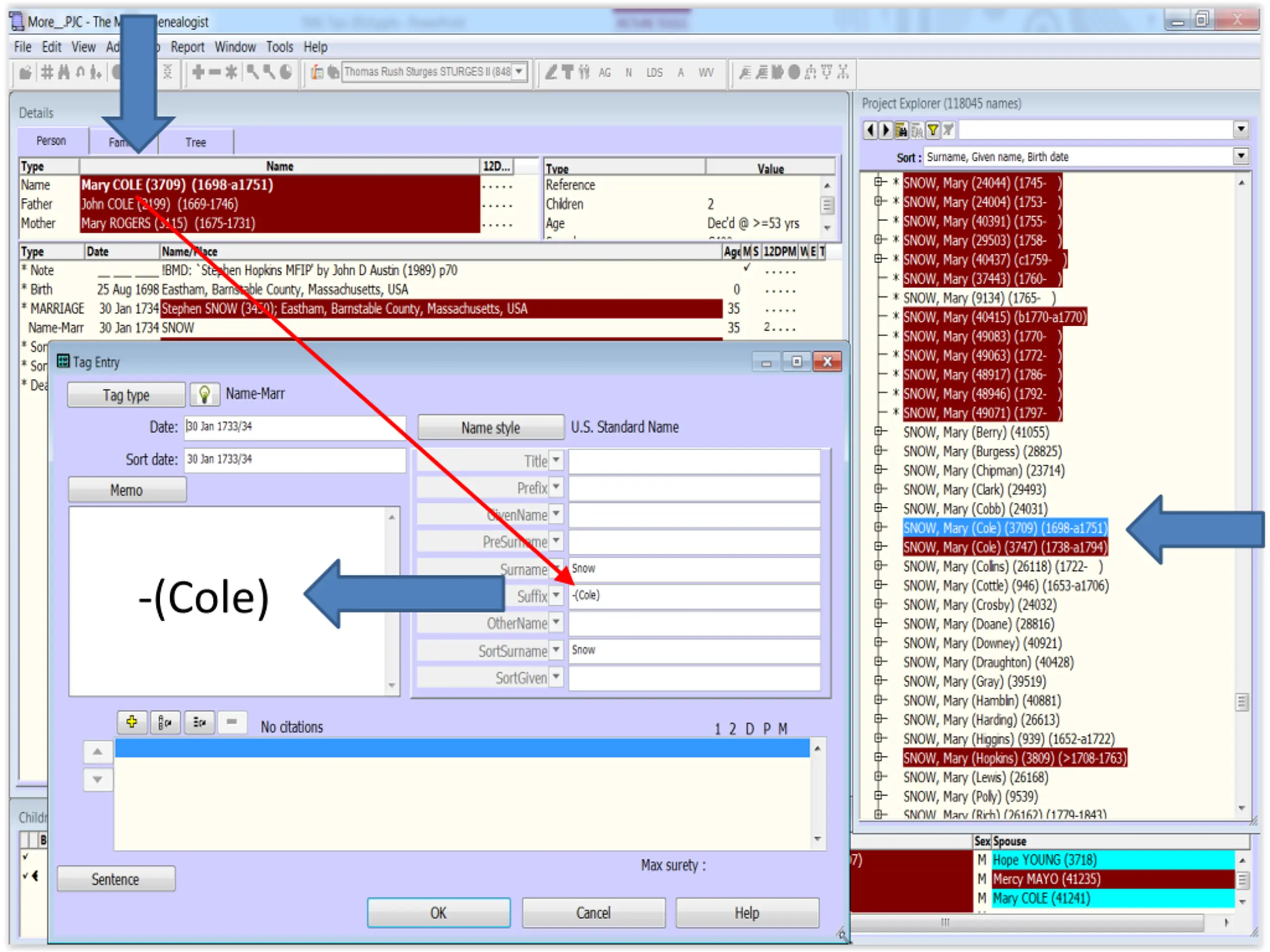Expand the SNOW, Mary (Gray) (39519) node
This screenshot has width=1270, height=952.
879,681
